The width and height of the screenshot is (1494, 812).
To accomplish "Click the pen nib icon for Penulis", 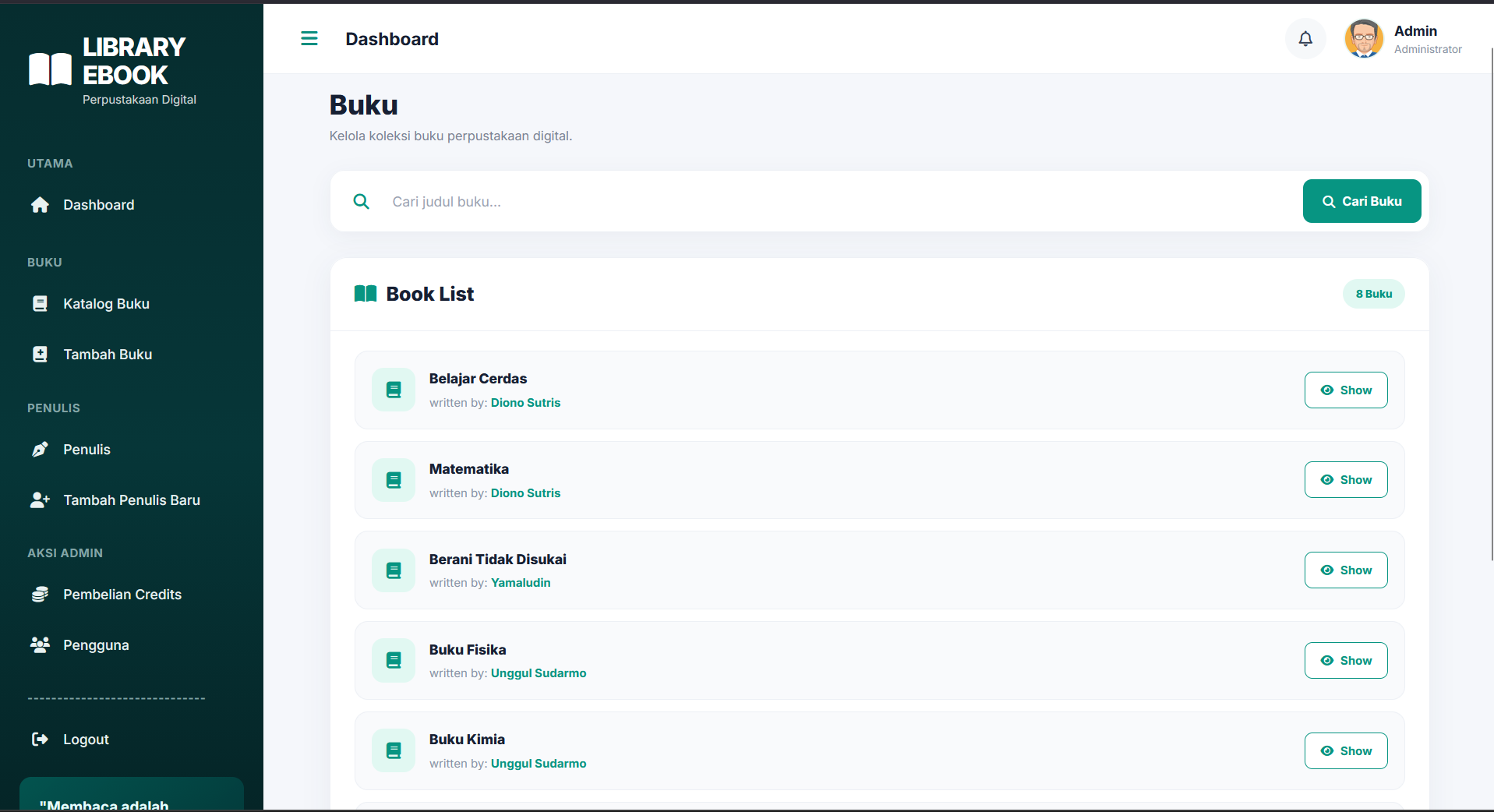I will point(40,450).
